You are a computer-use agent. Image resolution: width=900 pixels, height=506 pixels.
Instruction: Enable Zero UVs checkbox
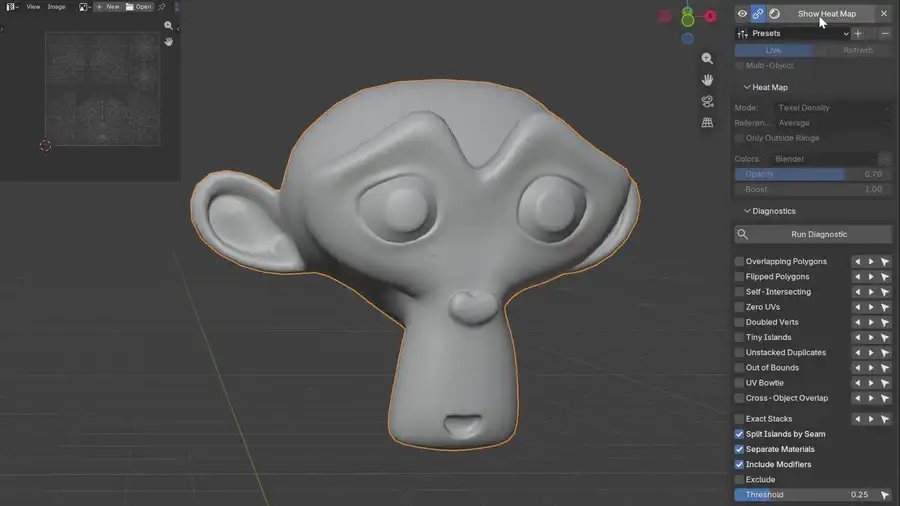(x=739, y=307)
